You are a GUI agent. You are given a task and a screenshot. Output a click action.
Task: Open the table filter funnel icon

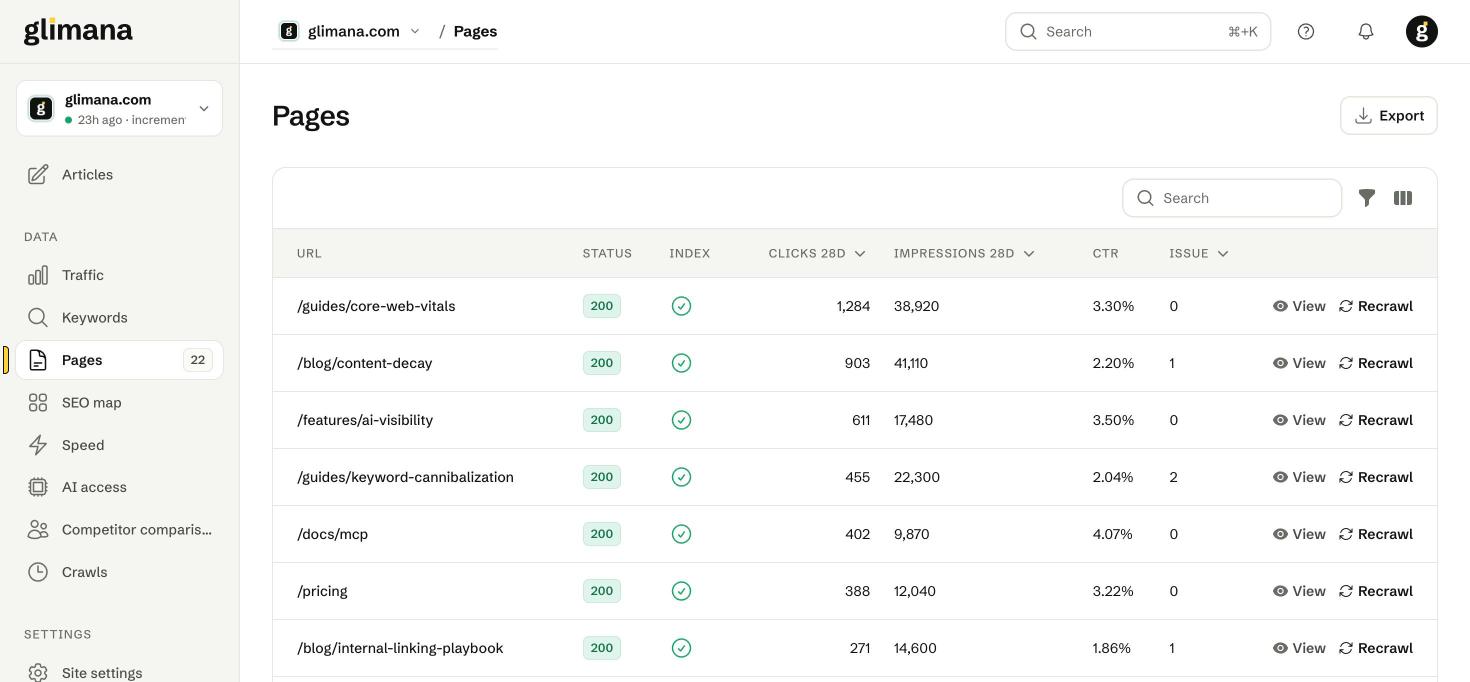[x=1367, y=198]
